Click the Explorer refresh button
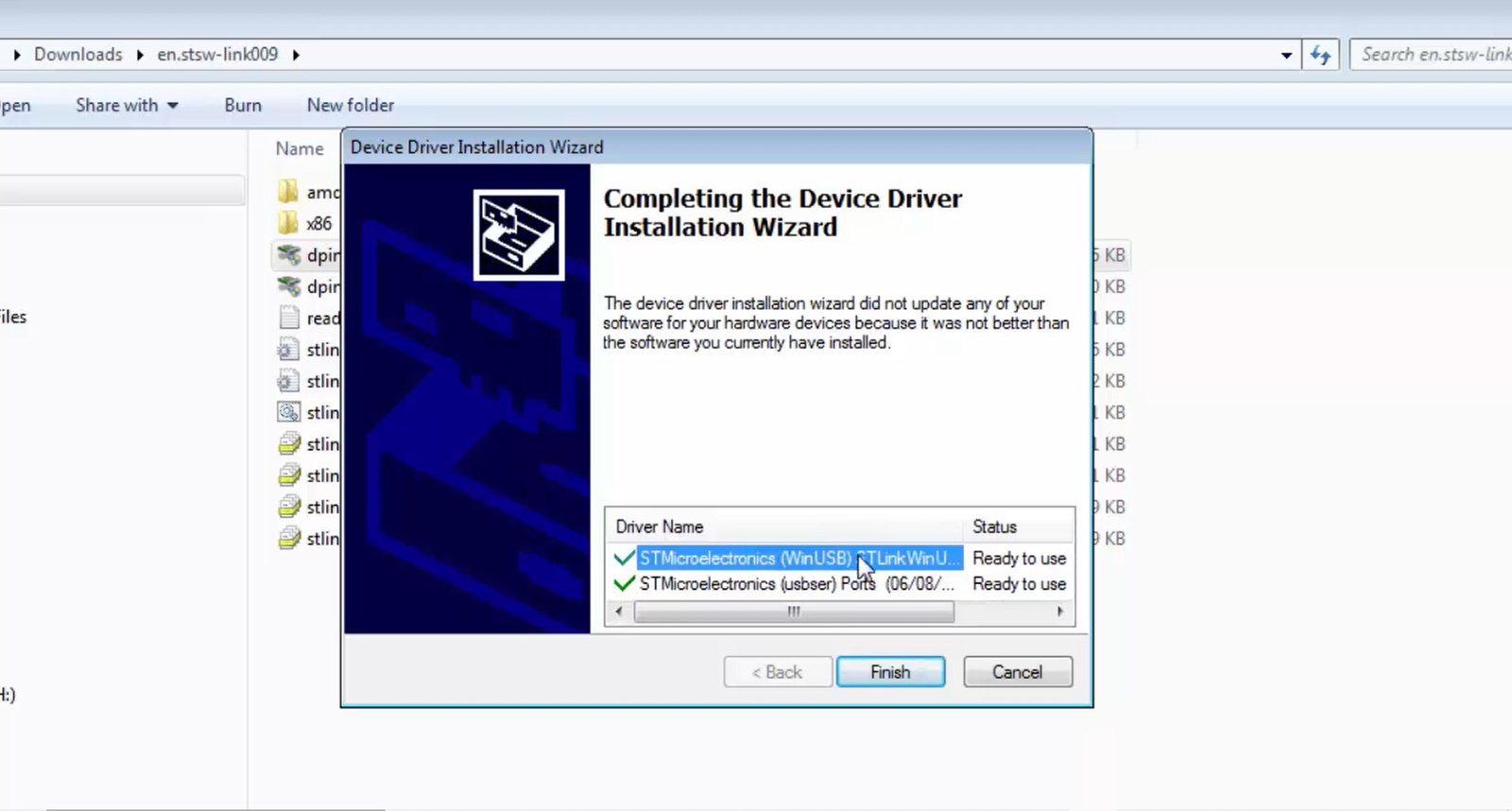1512x811 pixels. tap(1320, 55)
